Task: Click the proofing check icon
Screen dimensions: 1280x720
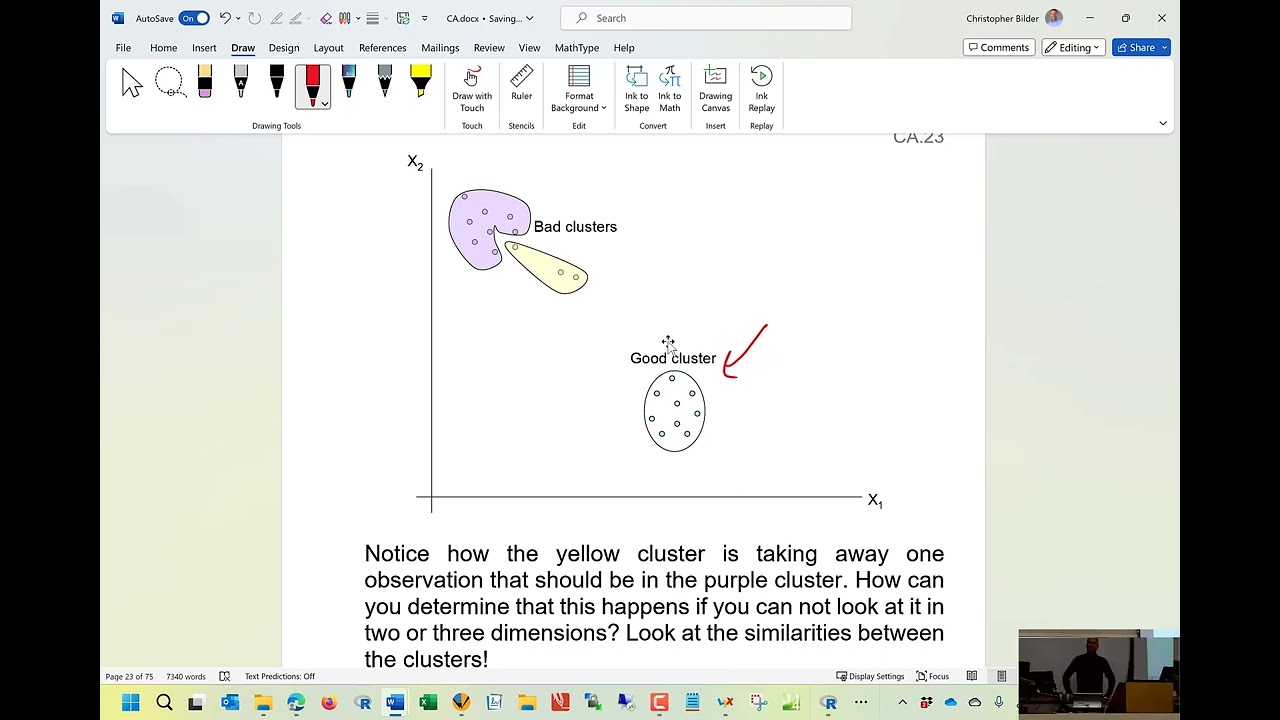Action: (x=225, y=676)
